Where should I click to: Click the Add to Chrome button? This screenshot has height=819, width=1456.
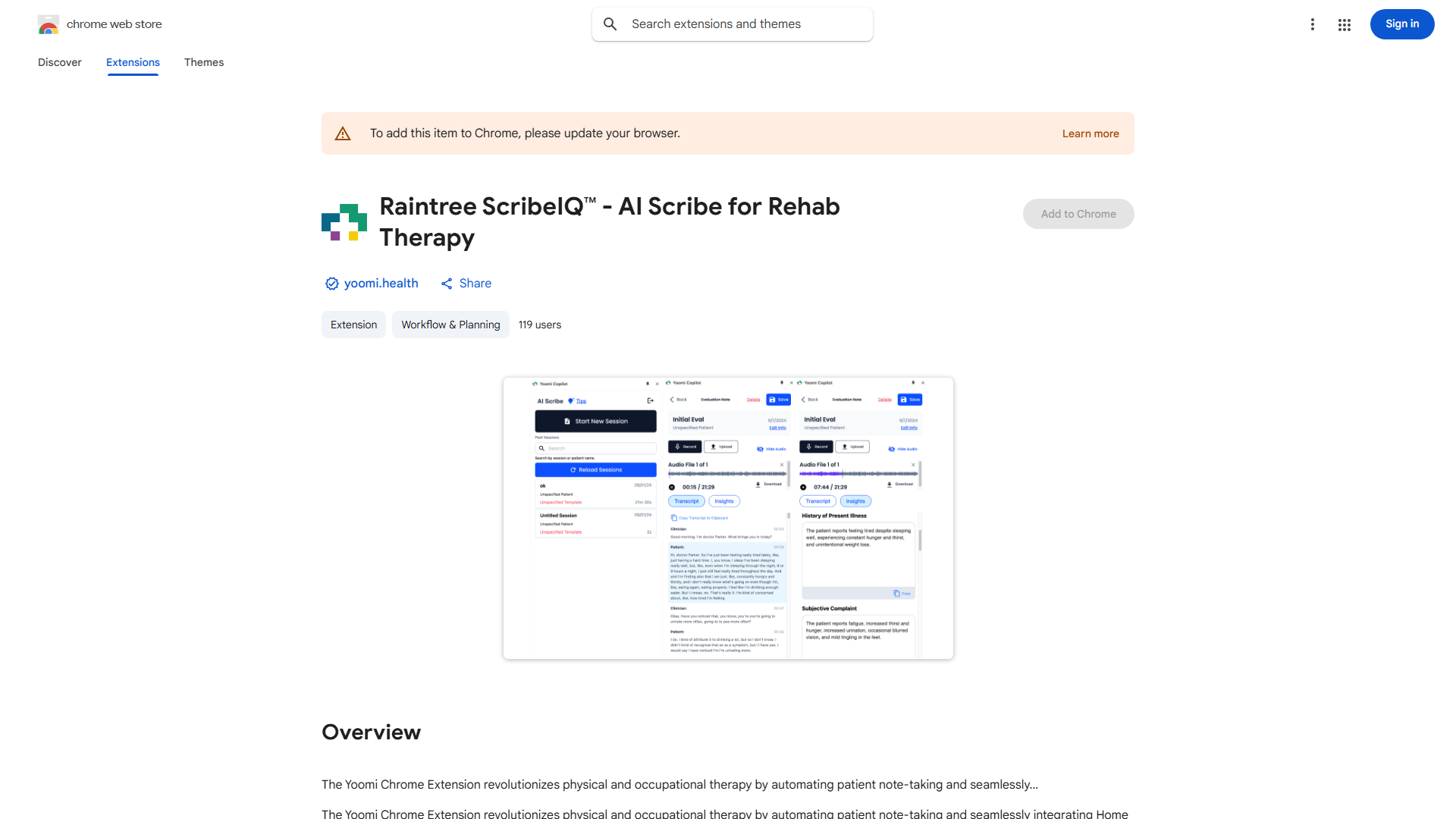point(1078,214)
